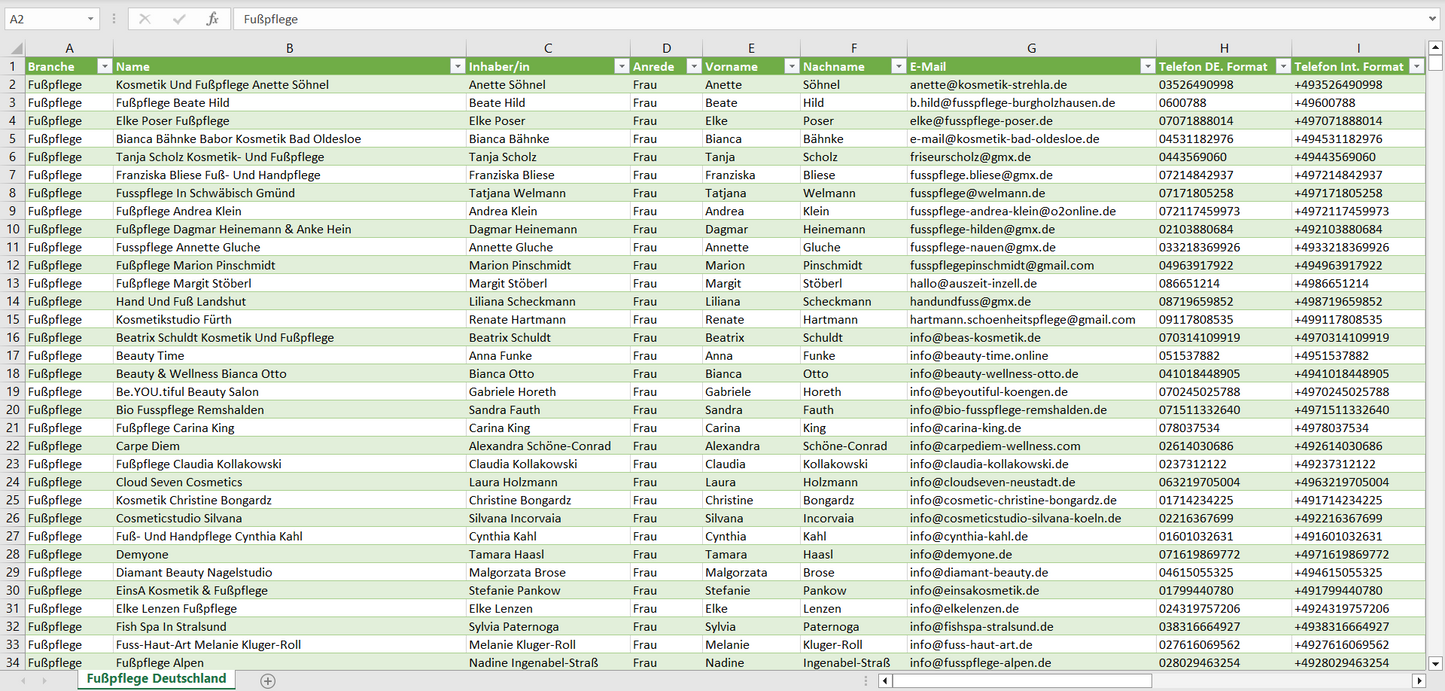Expand the Anrede filter dropdown
The height and width of the screenshot is (691, 1445).
click(693, 66)
